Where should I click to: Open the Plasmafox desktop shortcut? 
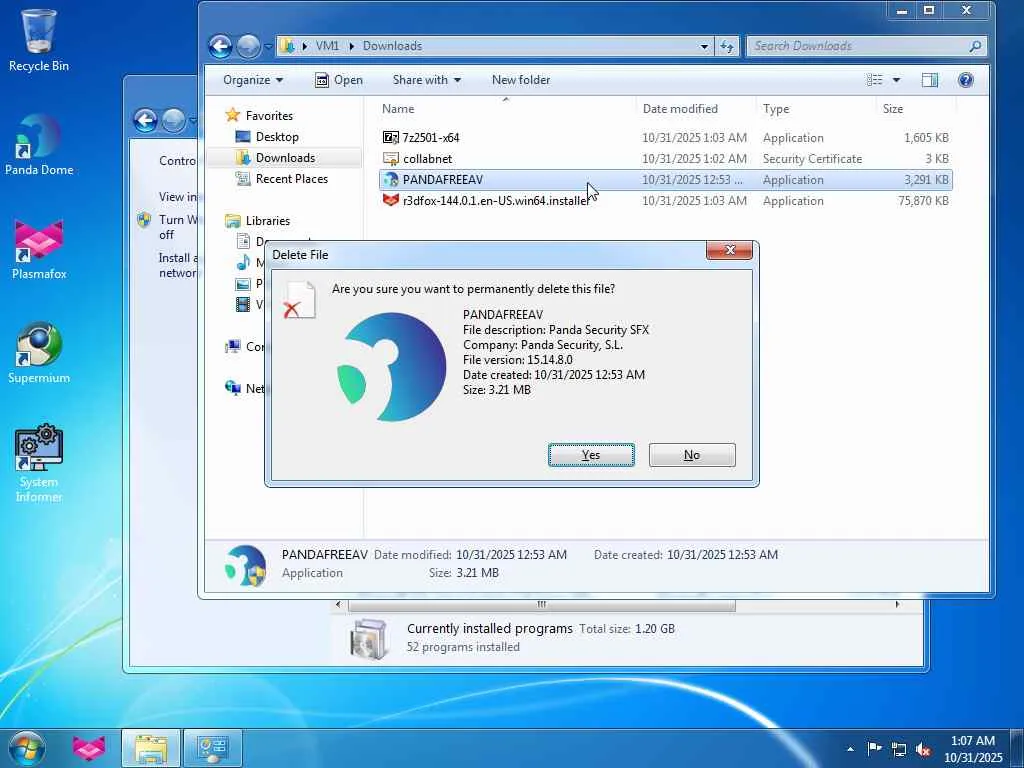(x=39, y=249)
